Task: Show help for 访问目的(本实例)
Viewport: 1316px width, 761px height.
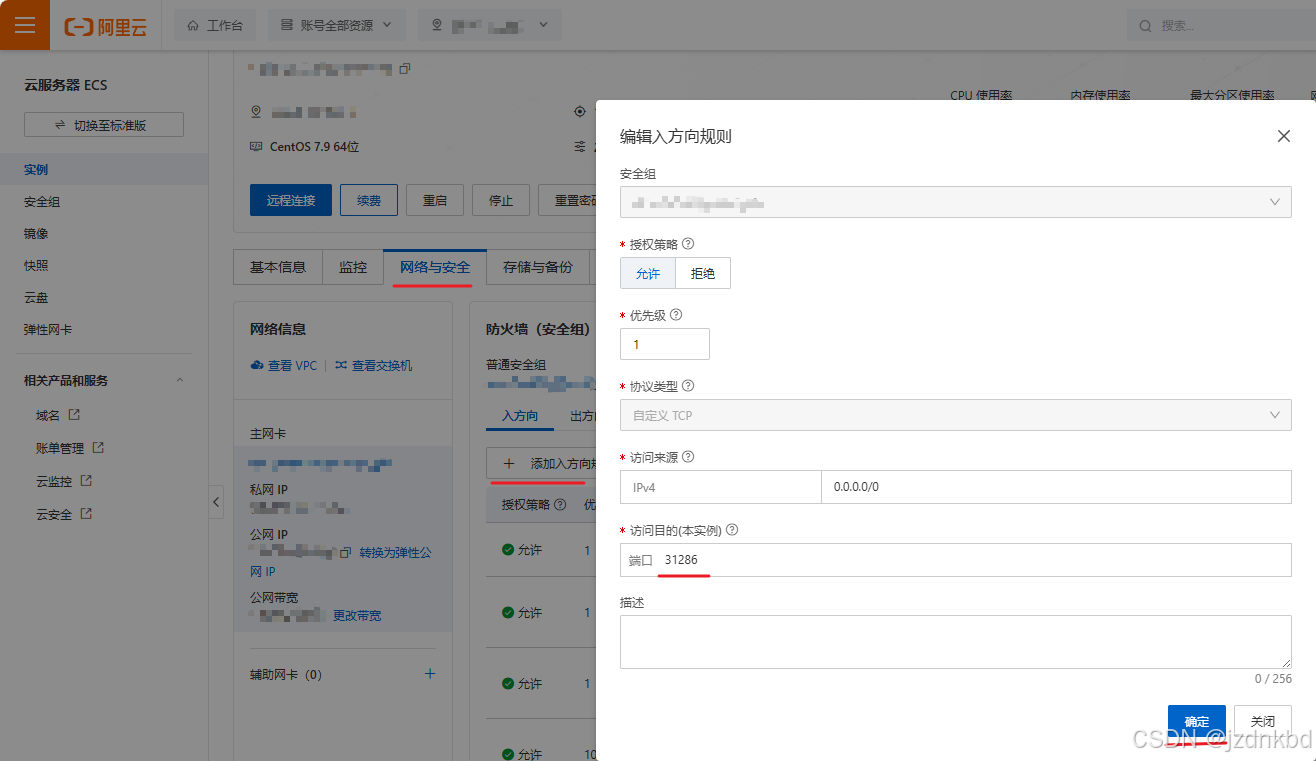Action: click(732, 530)
